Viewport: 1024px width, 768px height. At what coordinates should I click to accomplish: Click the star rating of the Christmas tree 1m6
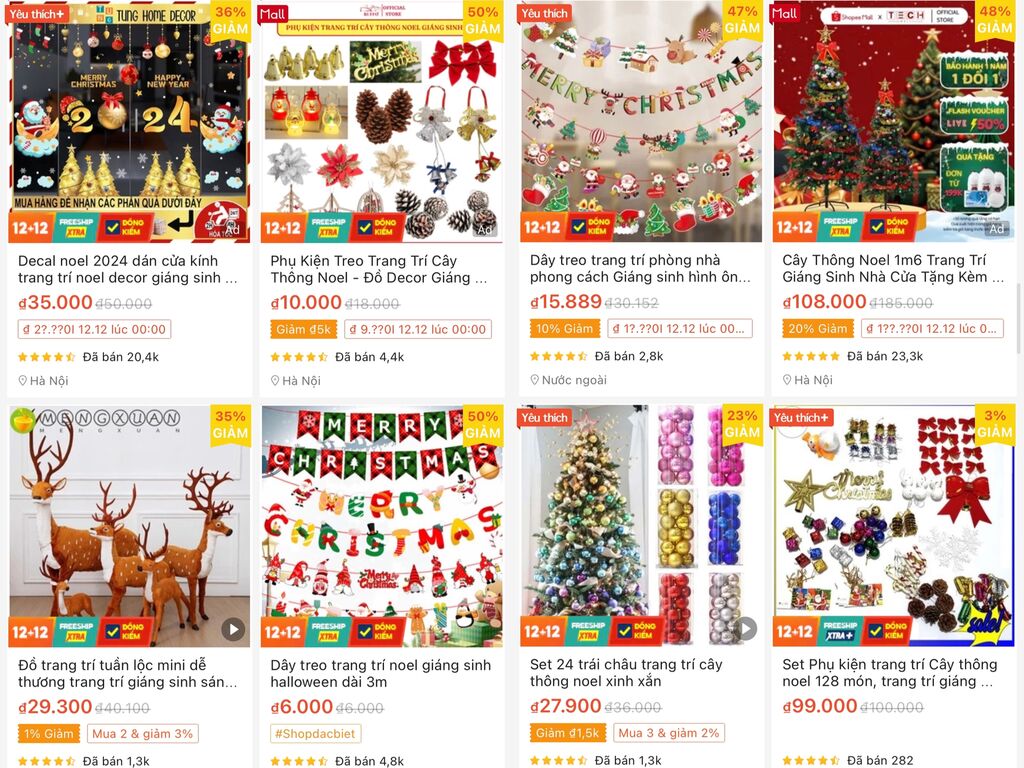810,356
